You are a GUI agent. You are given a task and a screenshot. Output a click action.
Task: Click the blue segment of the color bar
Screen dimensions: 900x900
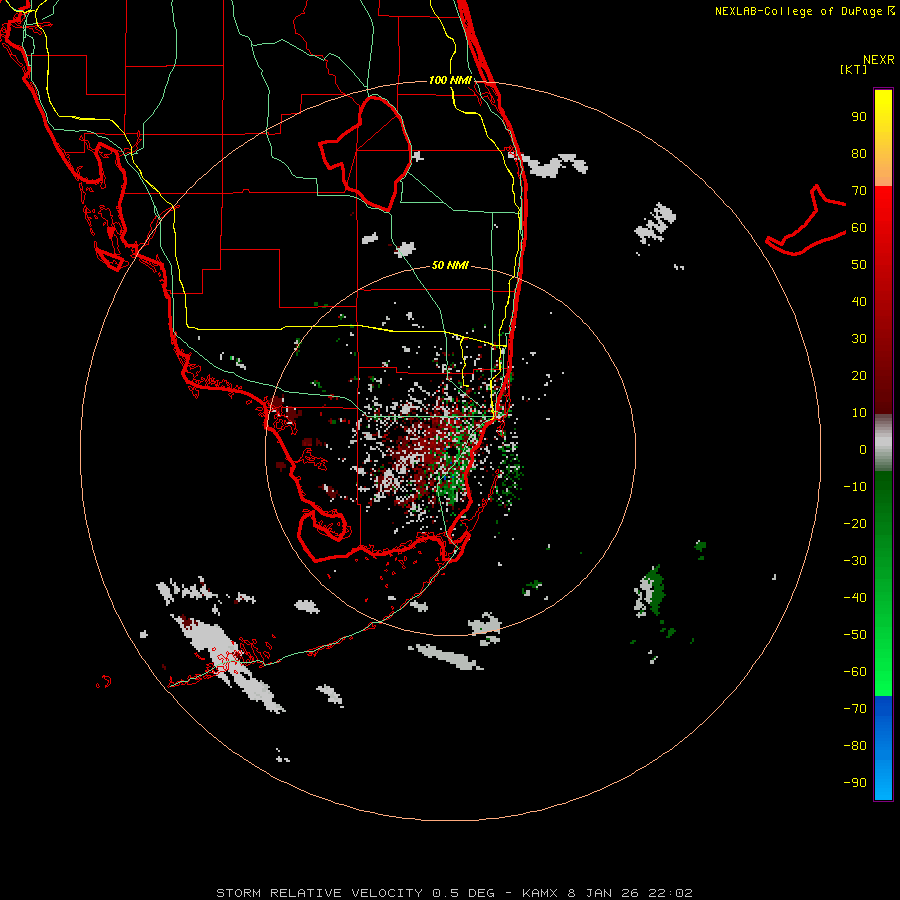click(883, 748)
